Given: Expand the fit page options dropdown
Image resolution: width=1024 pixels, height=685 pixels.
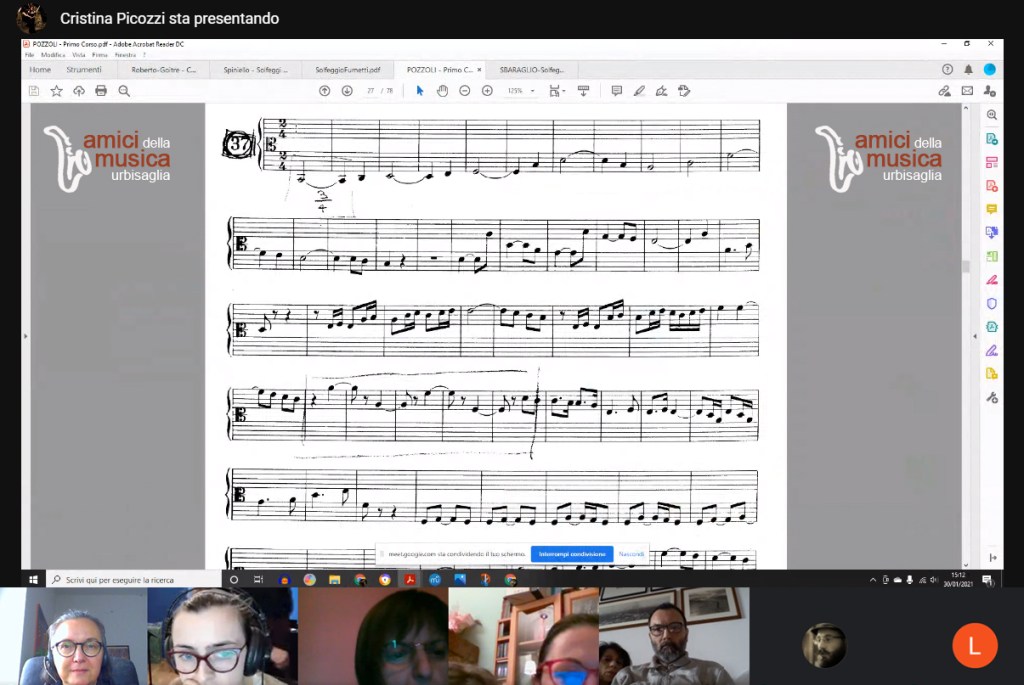Looking at the screenshot, I should coord(558,91).
